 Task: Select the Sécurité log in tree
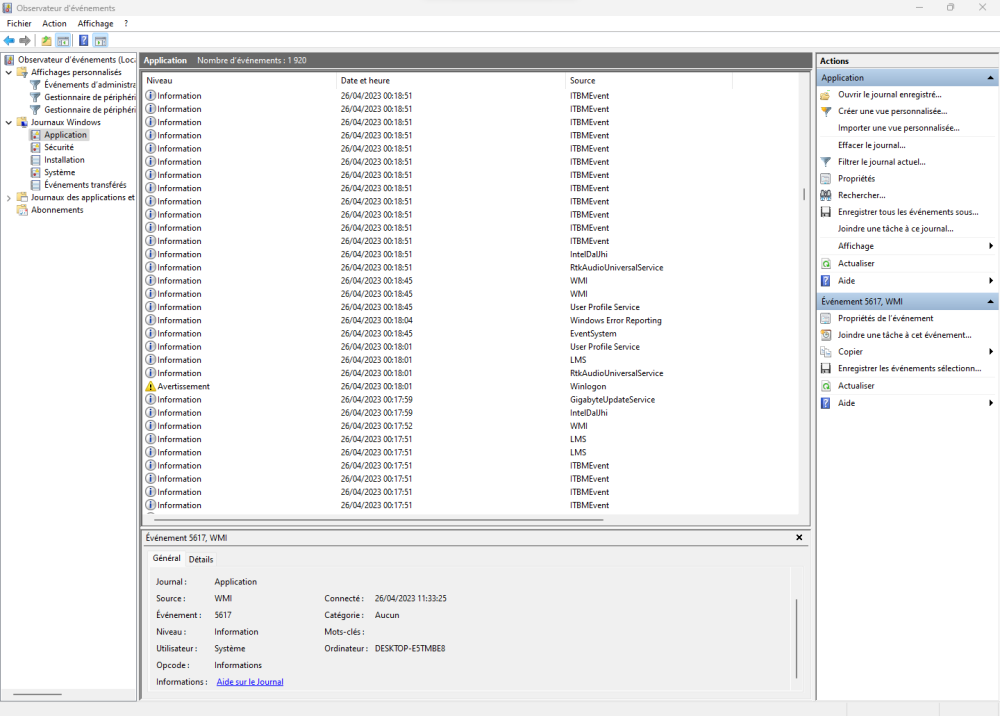pos(58,147)
